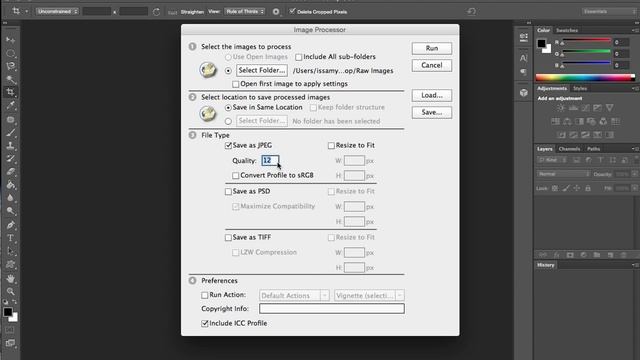Choose destination Select Folder radio button
The image size is (640, 360).
coord(228,121)
